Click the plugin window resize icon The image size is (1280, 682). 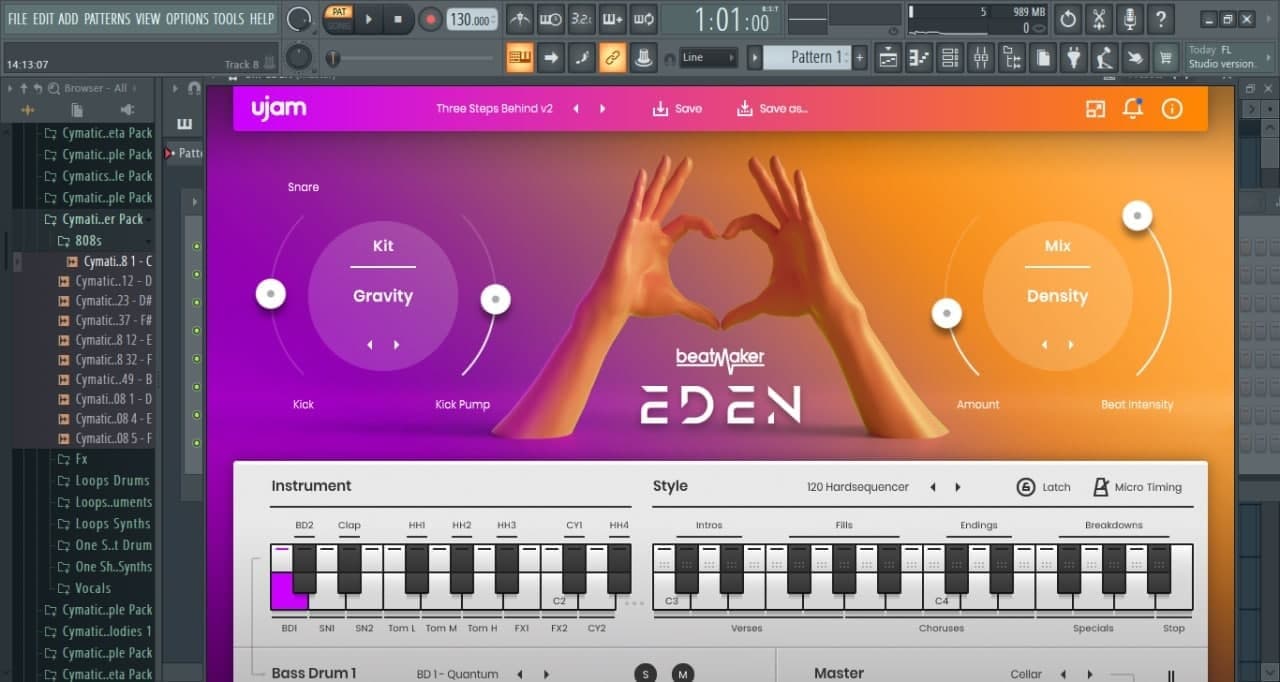click(1096, 108)
